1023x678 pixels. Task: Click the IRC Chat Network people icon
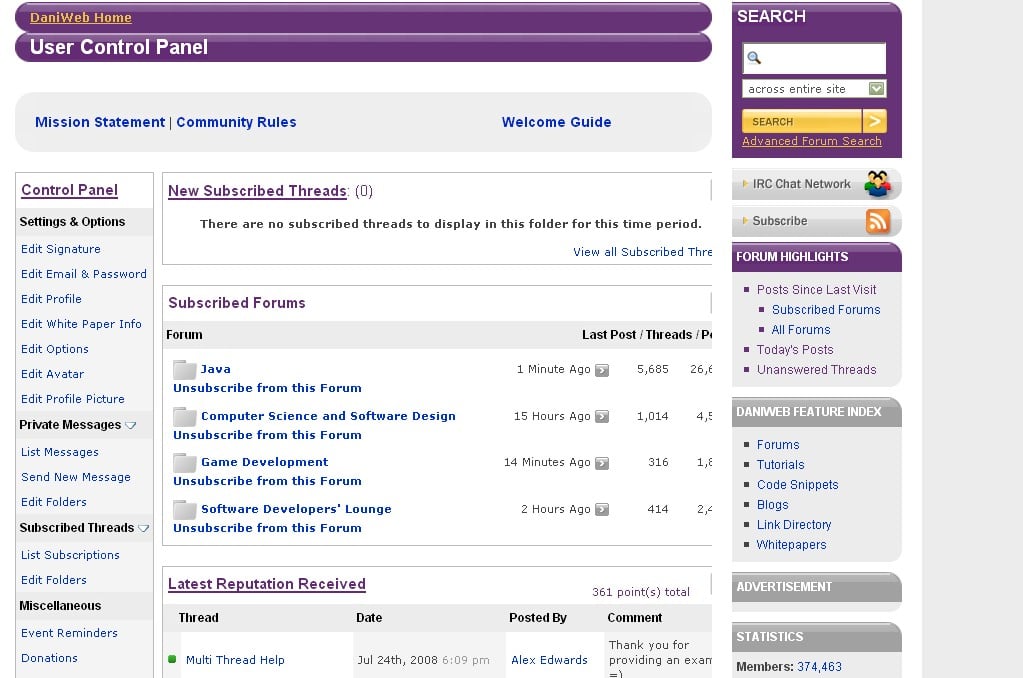click(878, 184)
